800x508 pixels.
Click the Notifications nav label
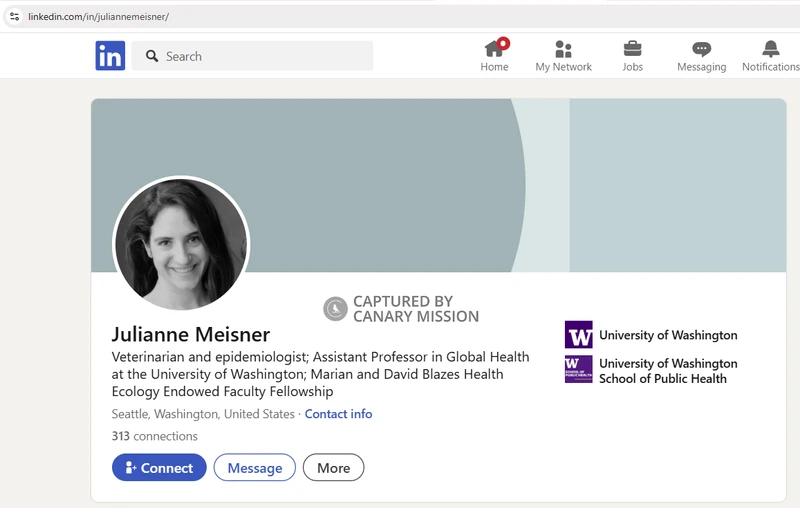pos(771,67)
